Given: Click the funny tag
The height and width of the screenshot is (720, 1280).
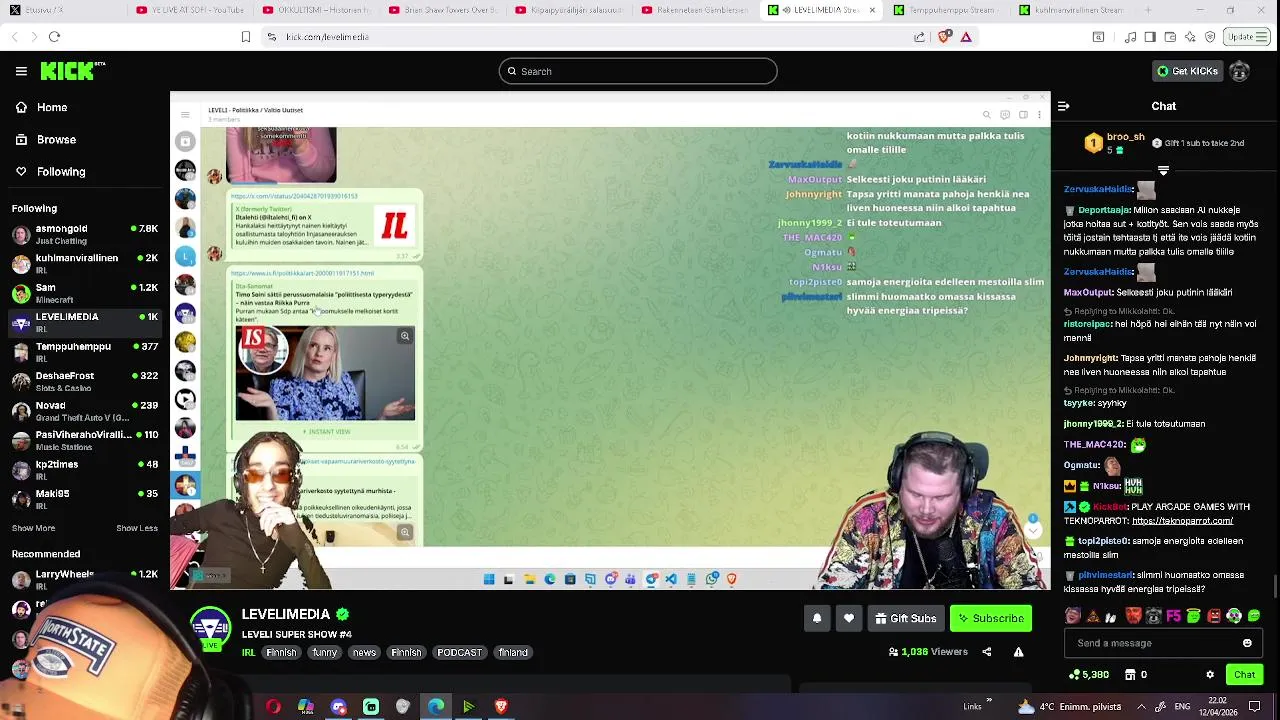Looking at the screenshot, I should click(324, 652).
